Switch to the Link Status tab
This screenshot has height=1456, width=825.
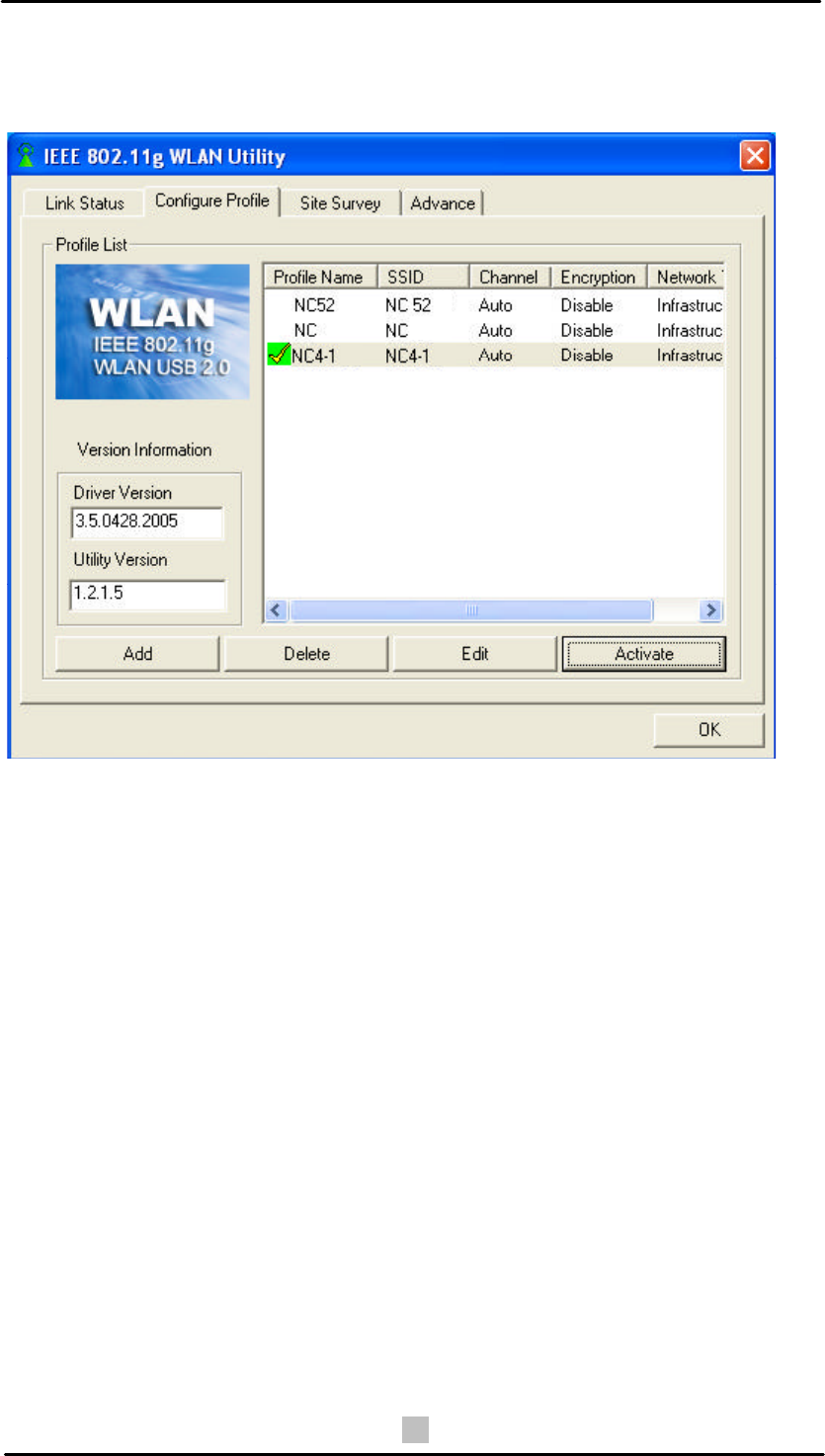[85, 203]
